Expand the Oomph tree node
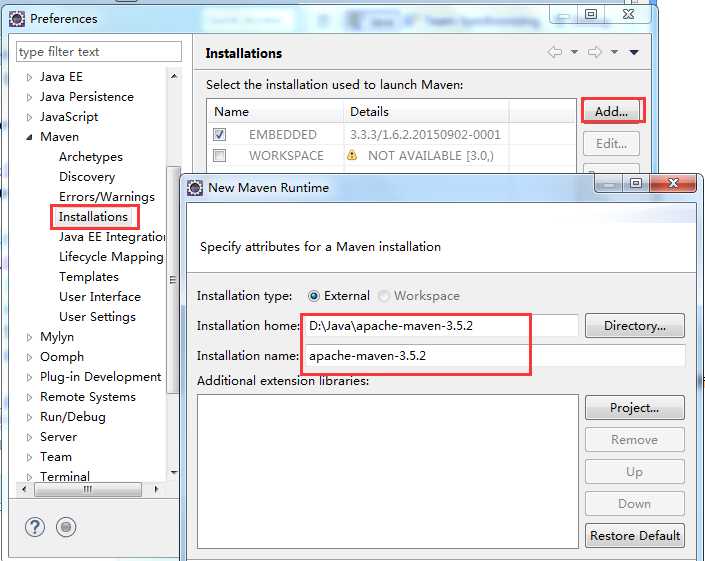The height and width of the screenshot is (561, 705). [x=29, y=357]
